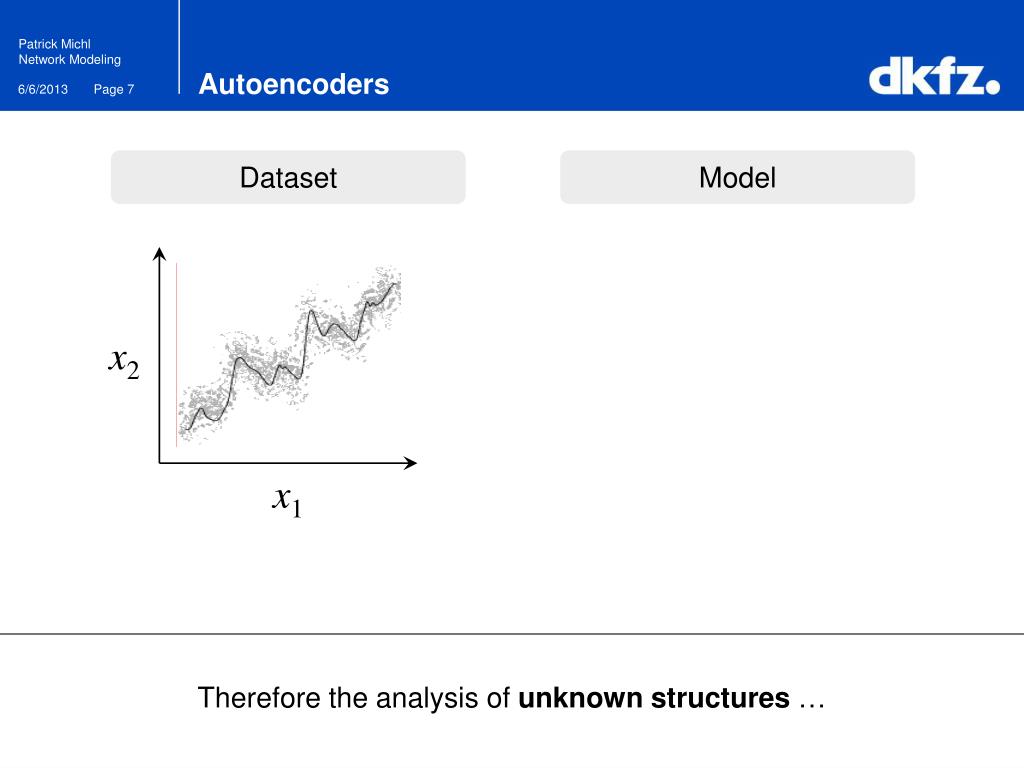Click the black curve in scatter plot
This screenshot has height=768, width=1024.
tap(291, 357)
